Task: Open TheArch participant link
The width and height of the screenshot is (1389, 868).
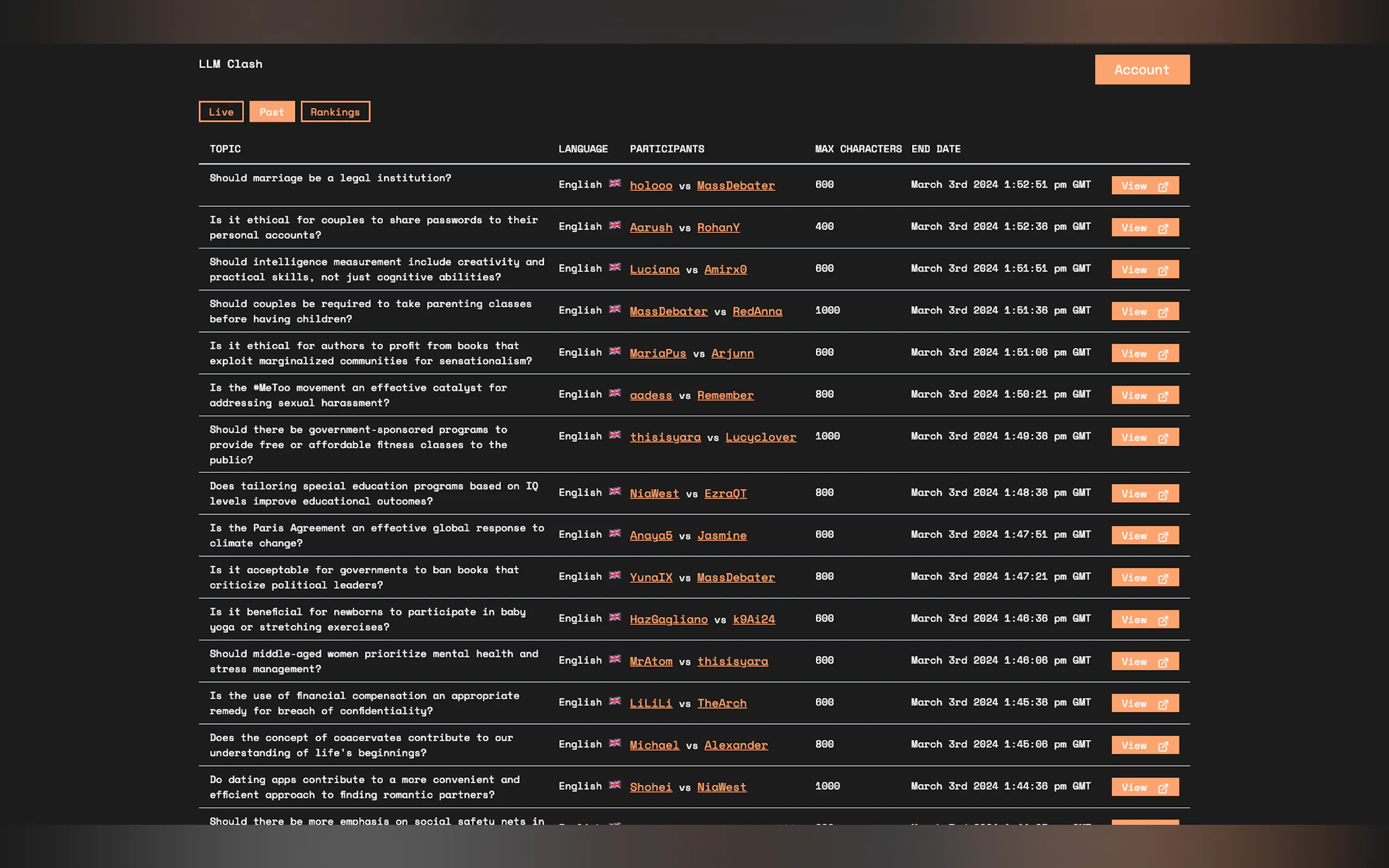Action: (x=721, y=703)
